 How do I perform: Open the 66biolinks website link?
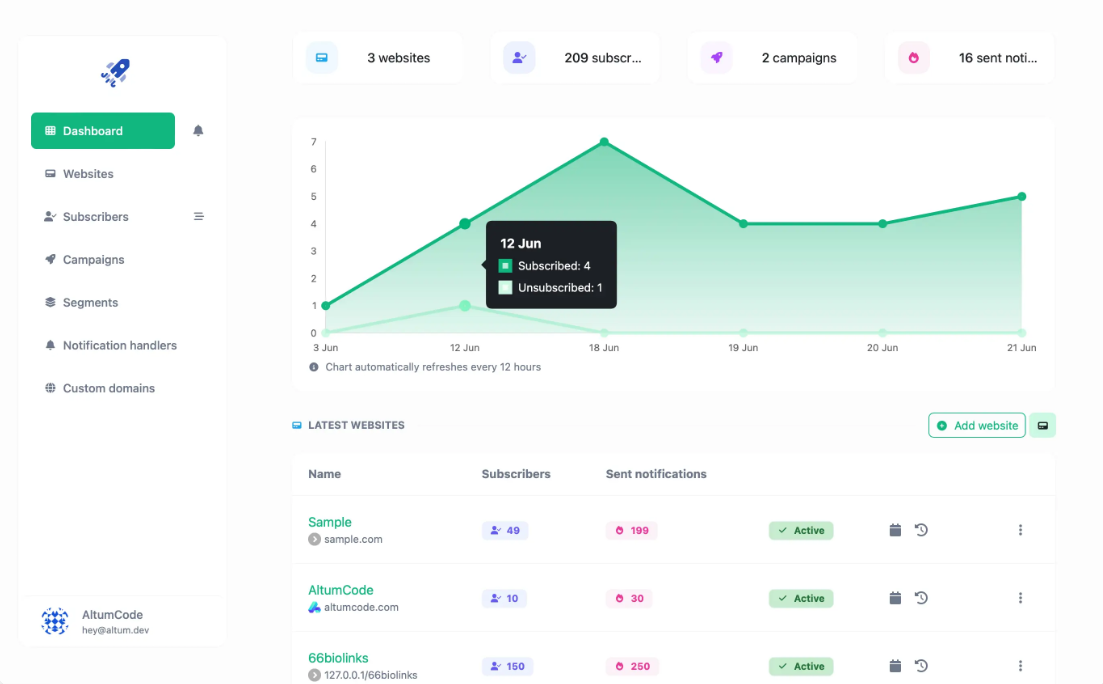coord(338,658)
